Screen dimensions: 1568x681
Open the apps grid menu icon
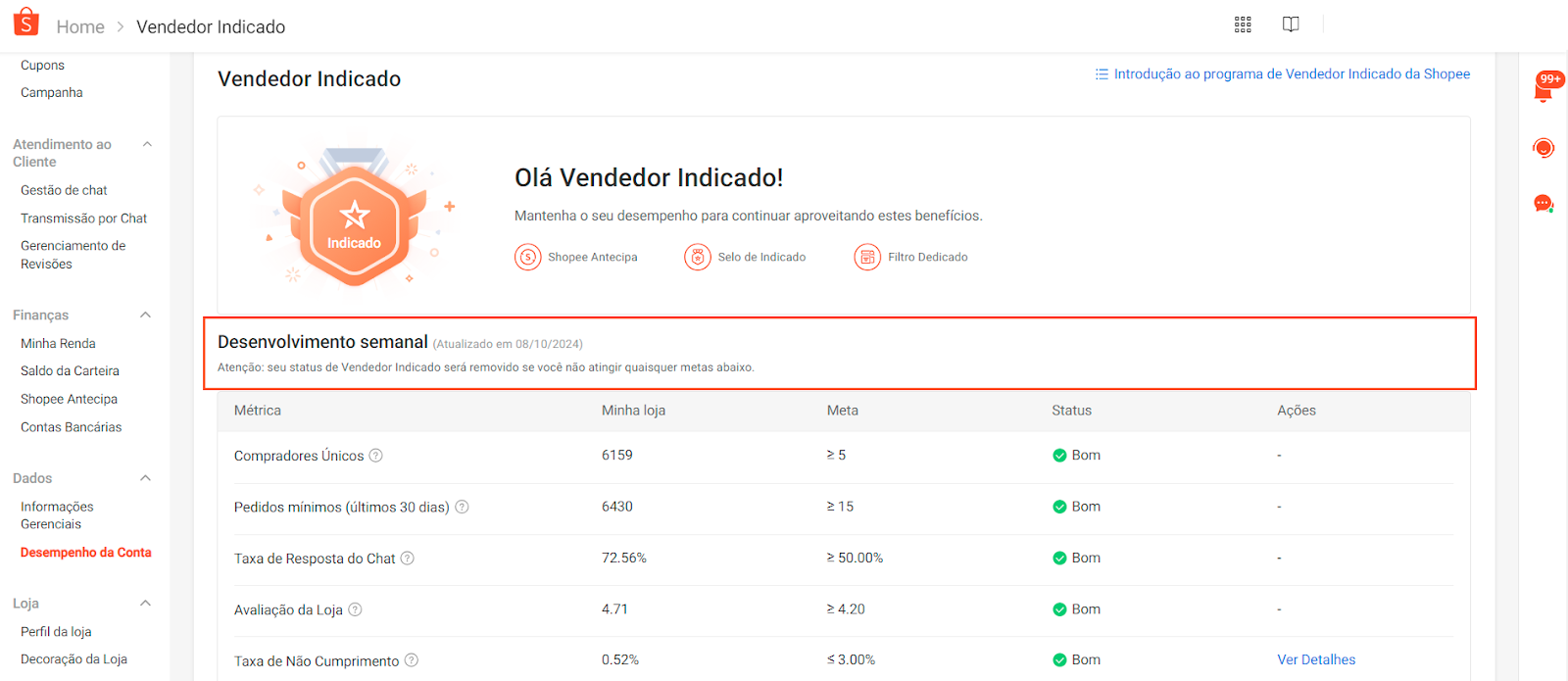coord(1243,24)
